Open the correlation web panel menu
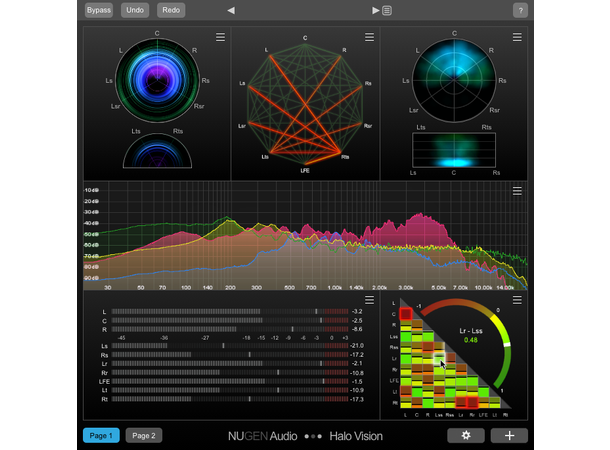The height and width of the screenshot is (450, 610). (x=369, y=37)
